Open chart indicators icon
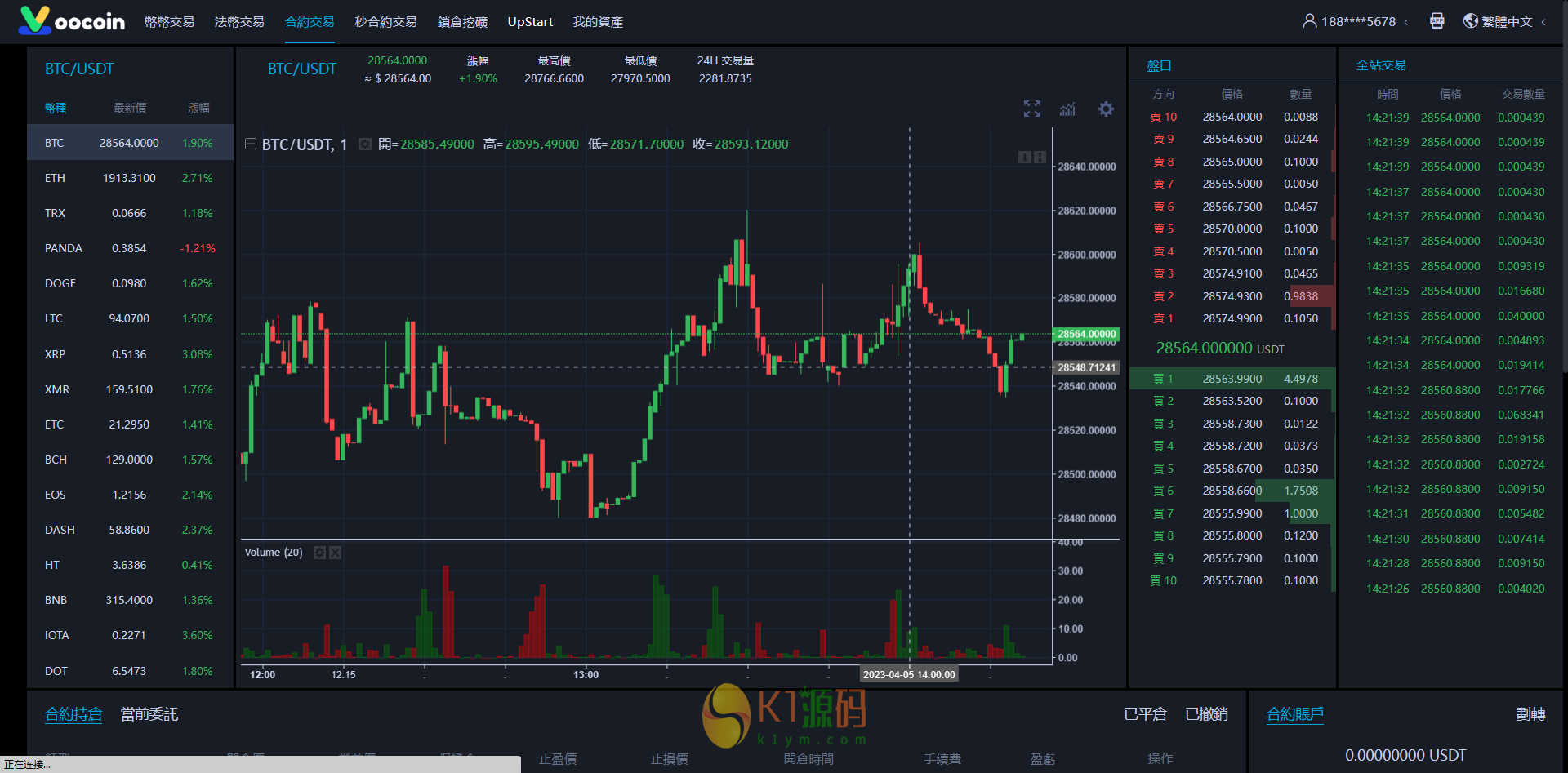The width and height of the screenshot is (1568, 773). tap(1067, 109)
